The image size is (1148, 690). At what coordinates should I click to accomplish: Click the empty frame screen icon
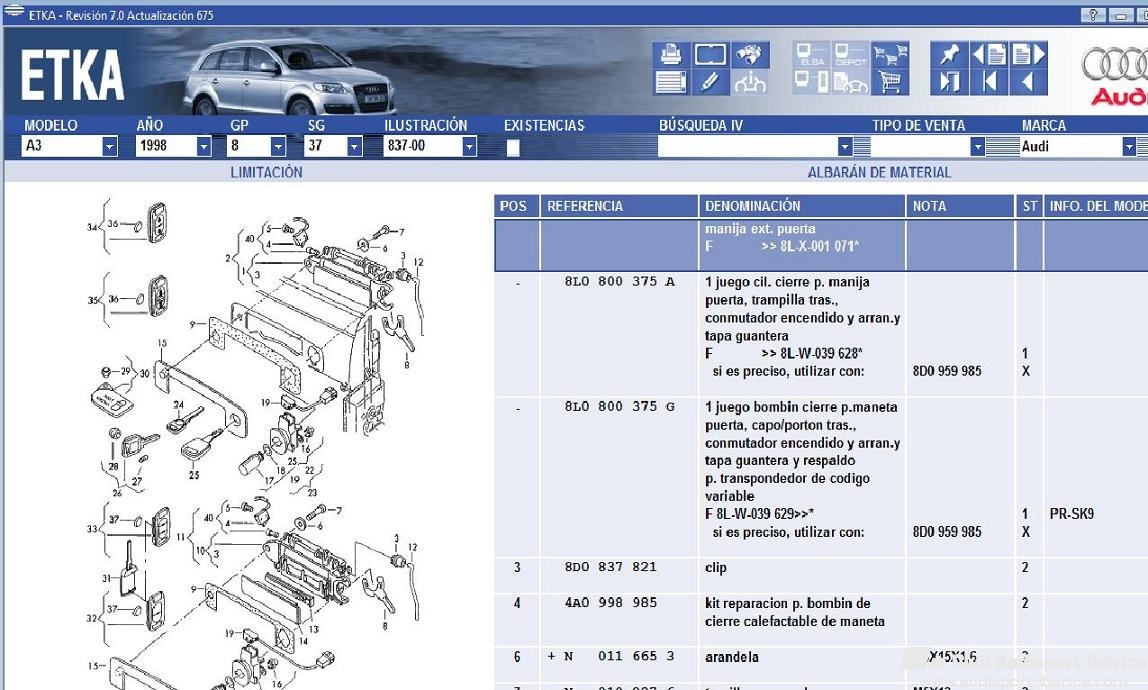coord(710,55)
